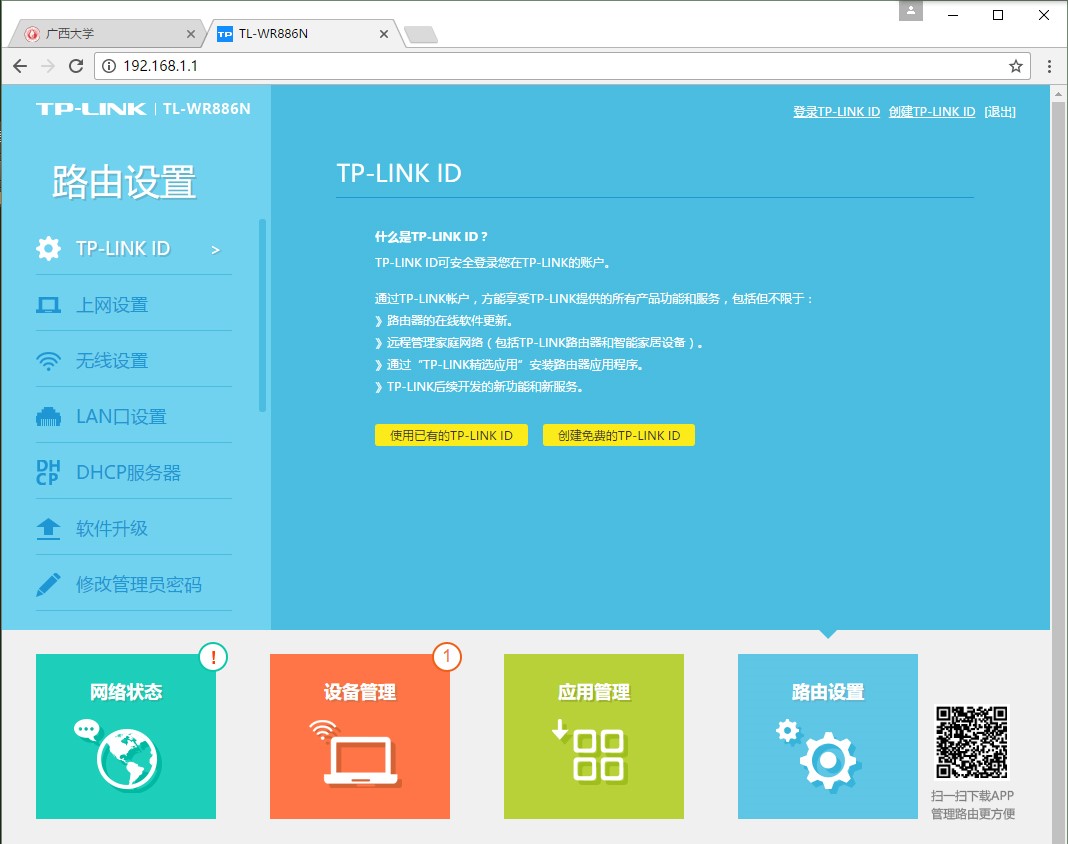Click the LAN口设置 port icon
The image size is (1068, 844).
tap(48, 417)
